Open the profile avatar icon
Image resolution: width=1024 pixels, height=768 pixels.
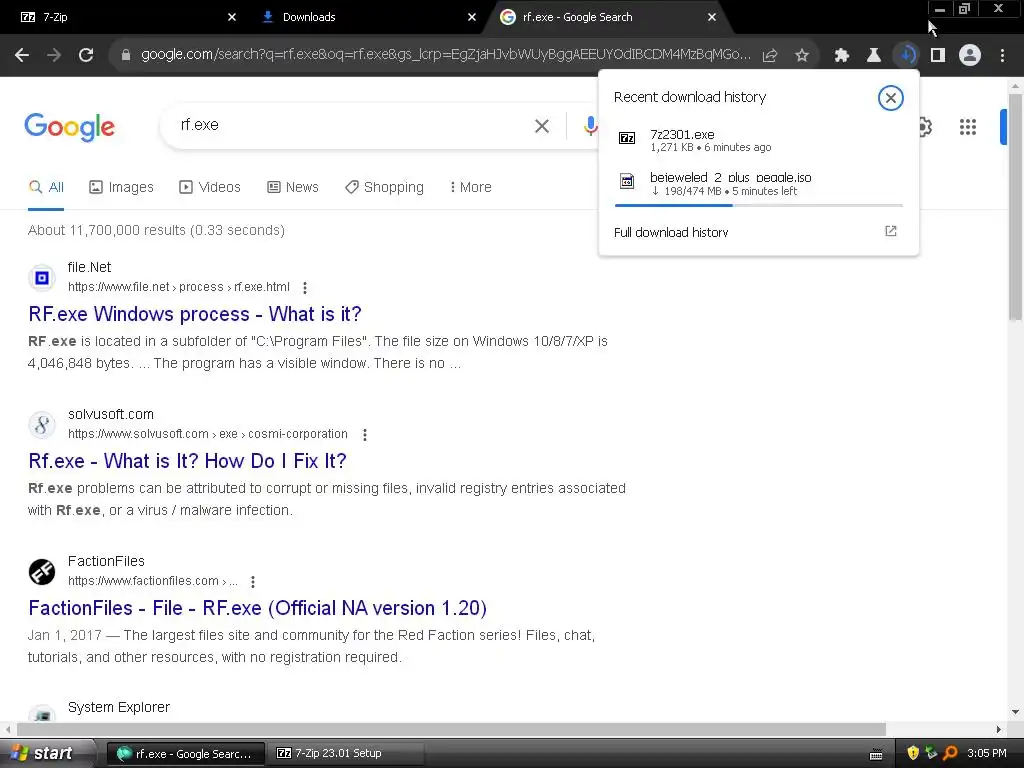970,56
